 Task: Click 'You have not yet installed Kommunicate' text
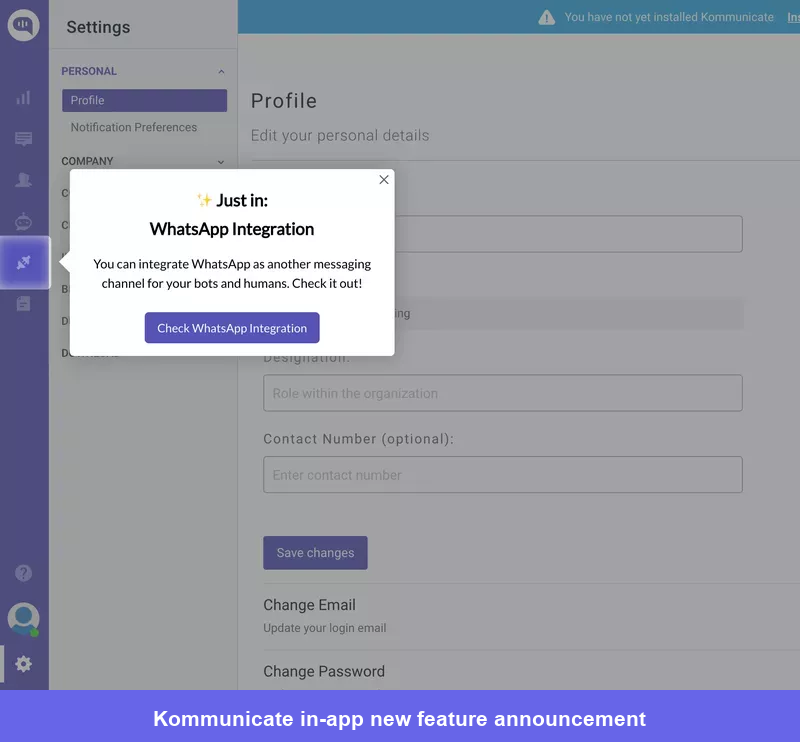click(x=669, y=17)
